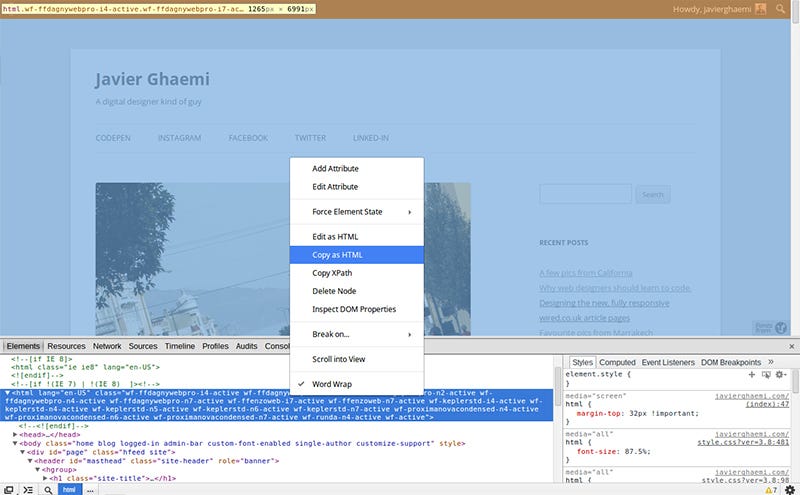Image resolution: width=800 pixels, height=495 pixels.
Task: Switch to the Resources tab
Action: click(x=66, y=346)
